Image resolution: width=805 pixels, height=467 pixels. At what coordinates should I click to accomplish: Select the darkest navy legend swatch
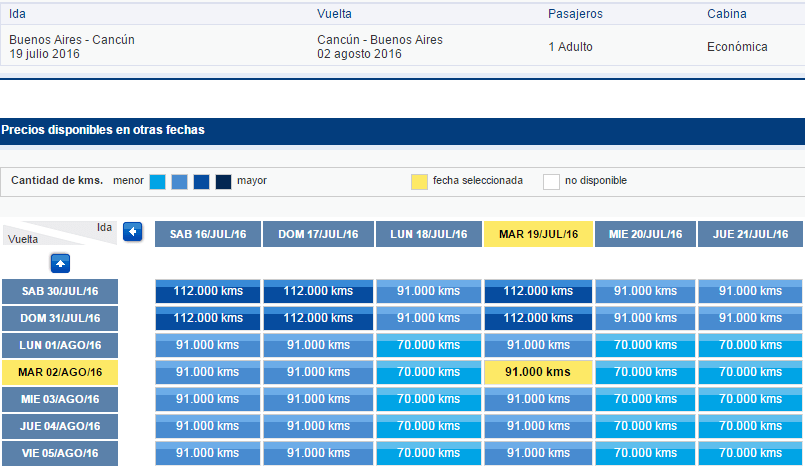(223, 182)
